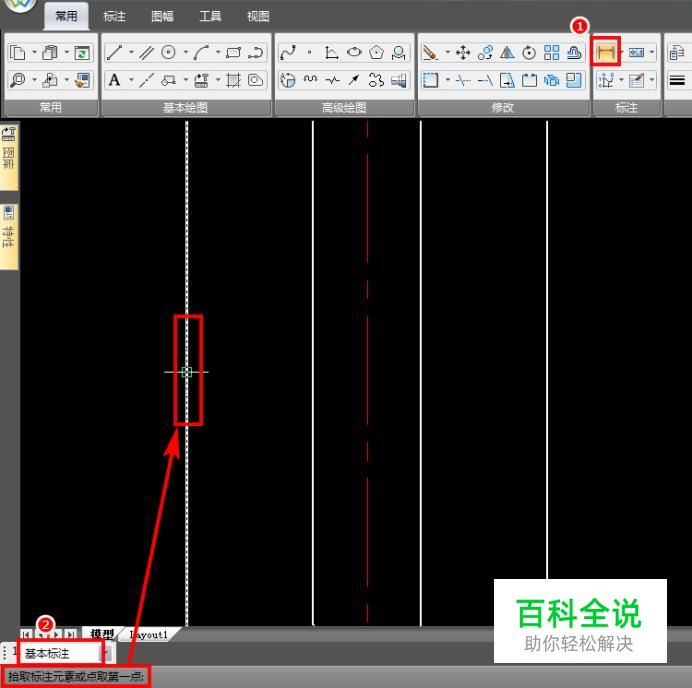
Task: Select the Rotate tool
Action: (529, 53)
